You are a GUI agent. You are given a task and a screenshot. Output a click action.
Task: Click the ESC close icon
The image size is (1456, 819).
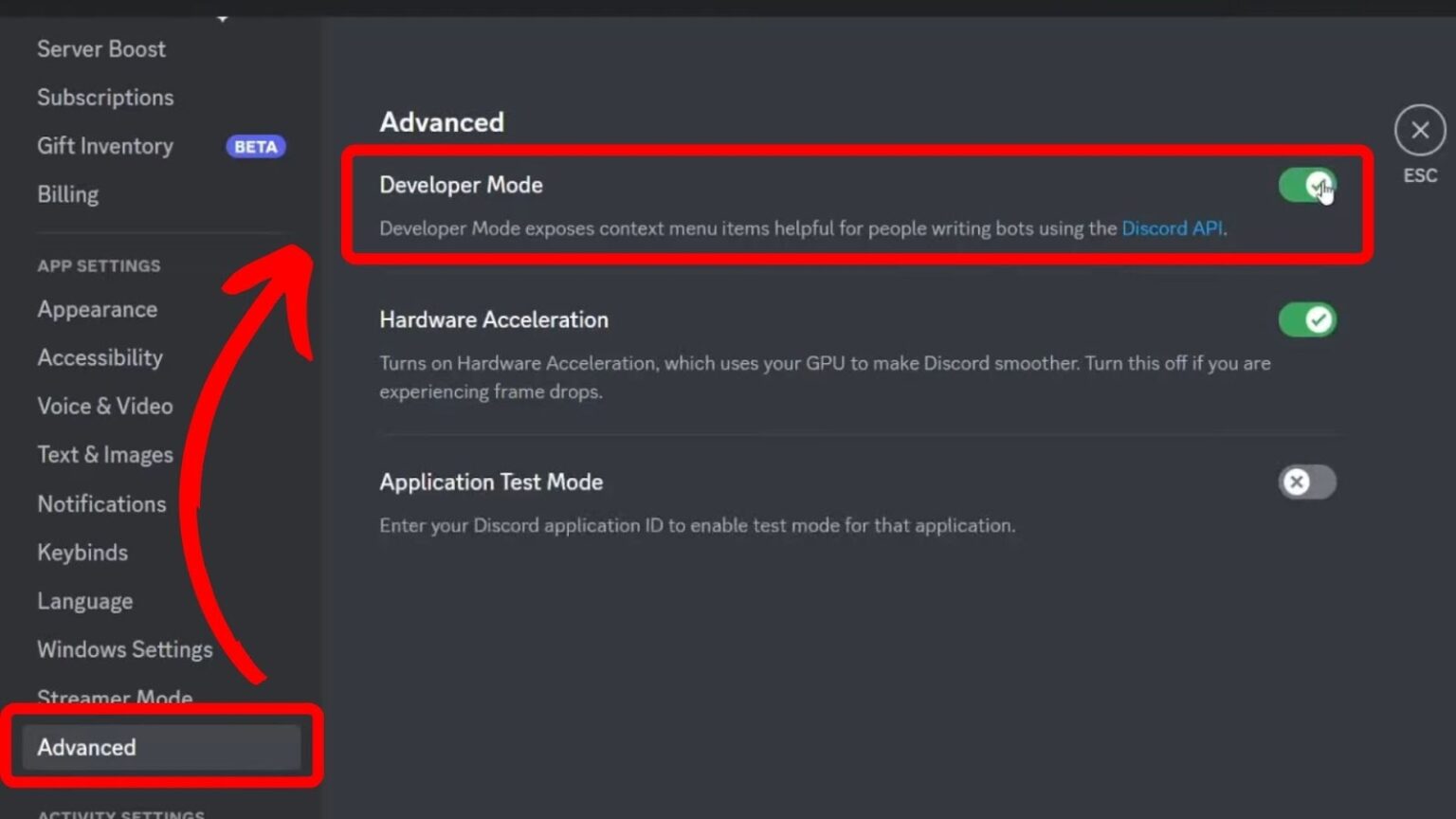[x=1419, y=129]
